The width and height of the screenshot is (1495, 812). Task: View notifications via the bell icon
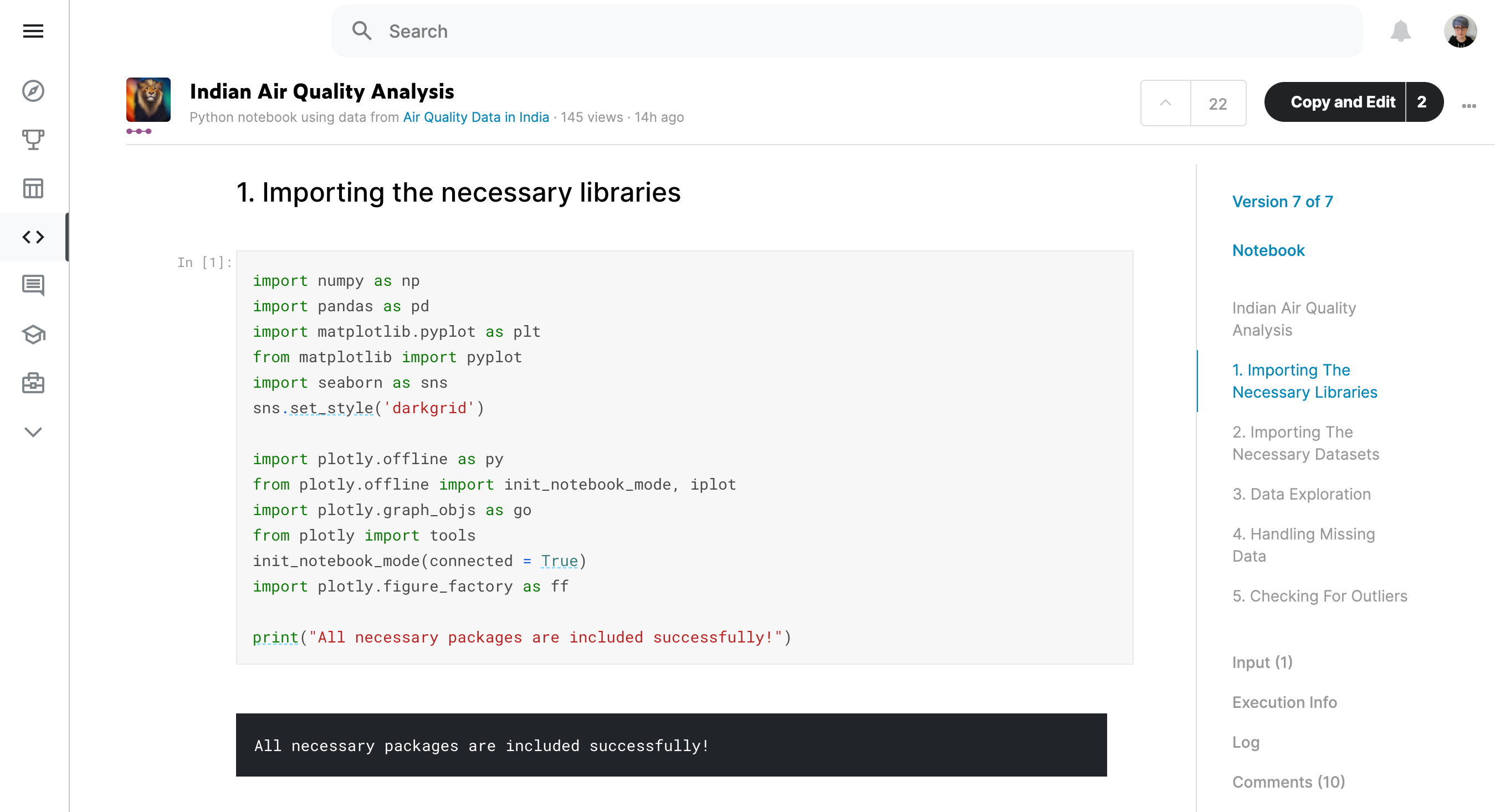pos(1400,30)
